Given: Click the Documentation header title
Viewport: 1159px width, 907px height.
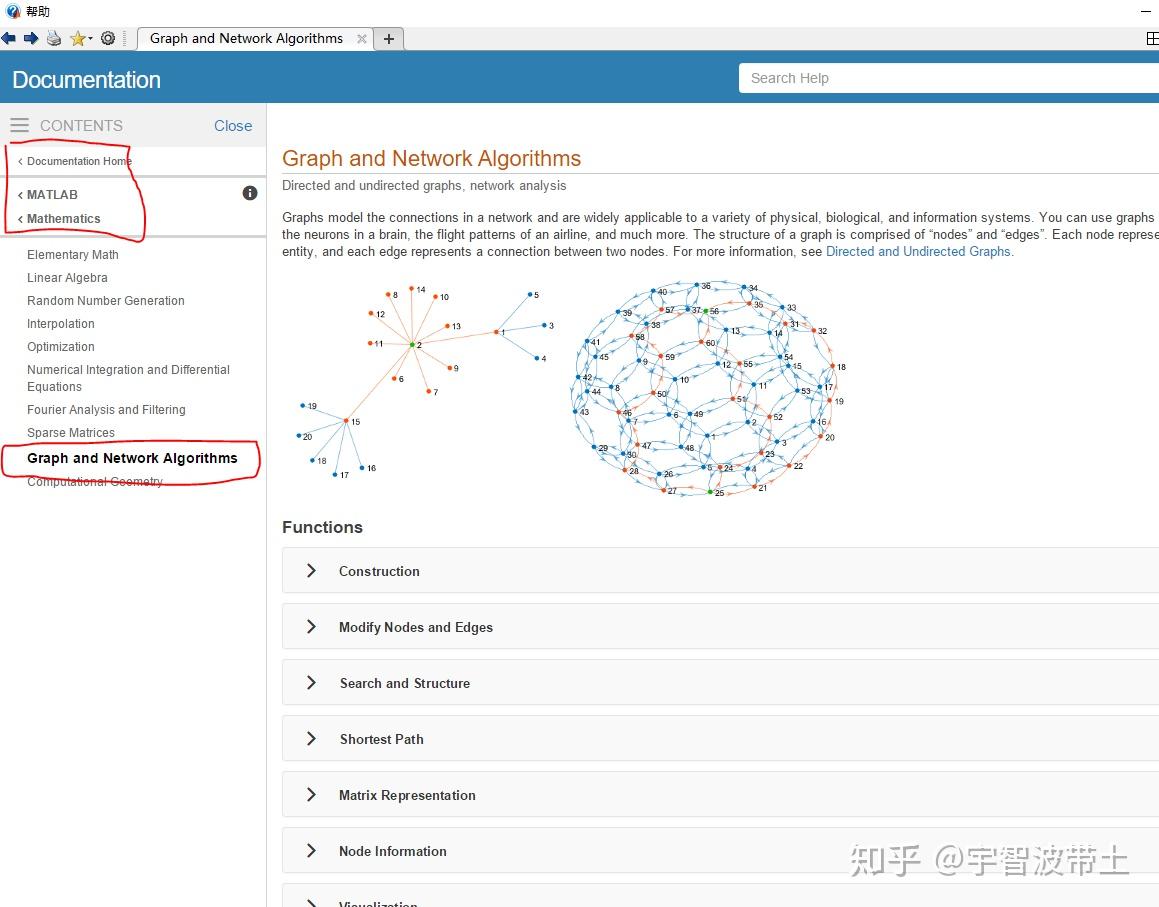Looking at the screenshot, I should 86,80.
